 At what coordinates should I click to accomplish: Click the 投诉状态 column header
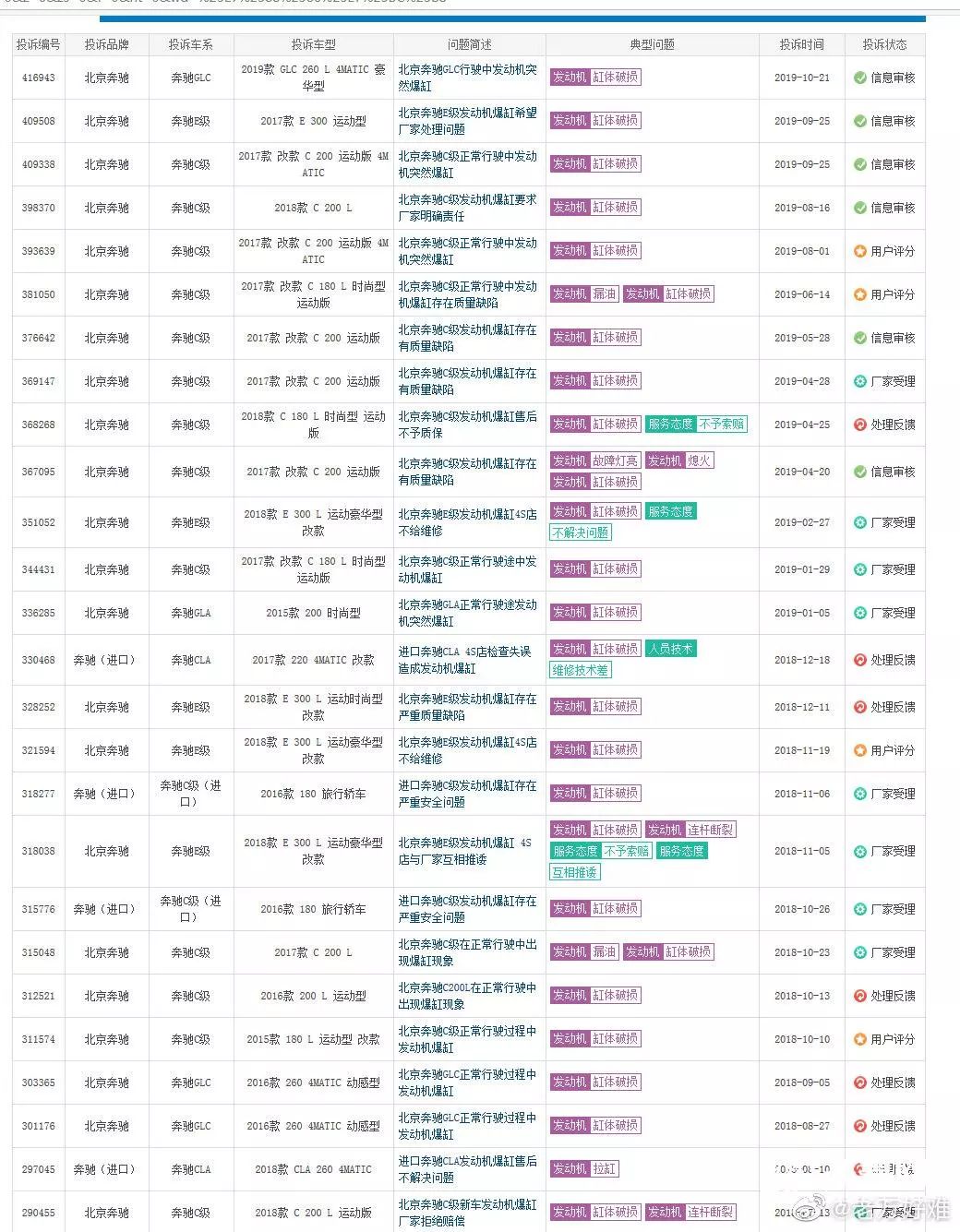[x=885, y=44]
